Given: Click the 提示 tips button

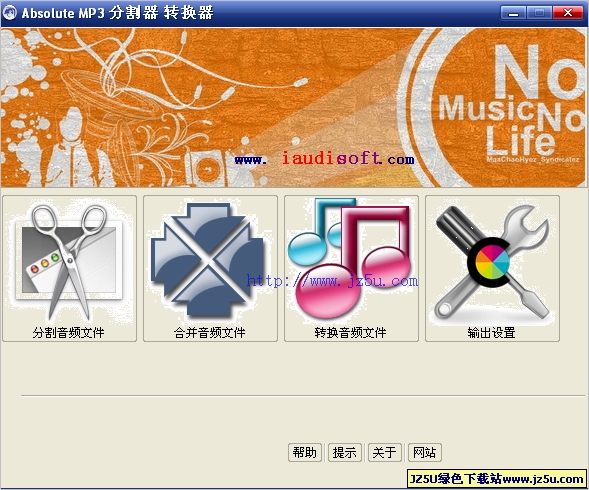Looking at the screenshot, I should coord(344,452).
